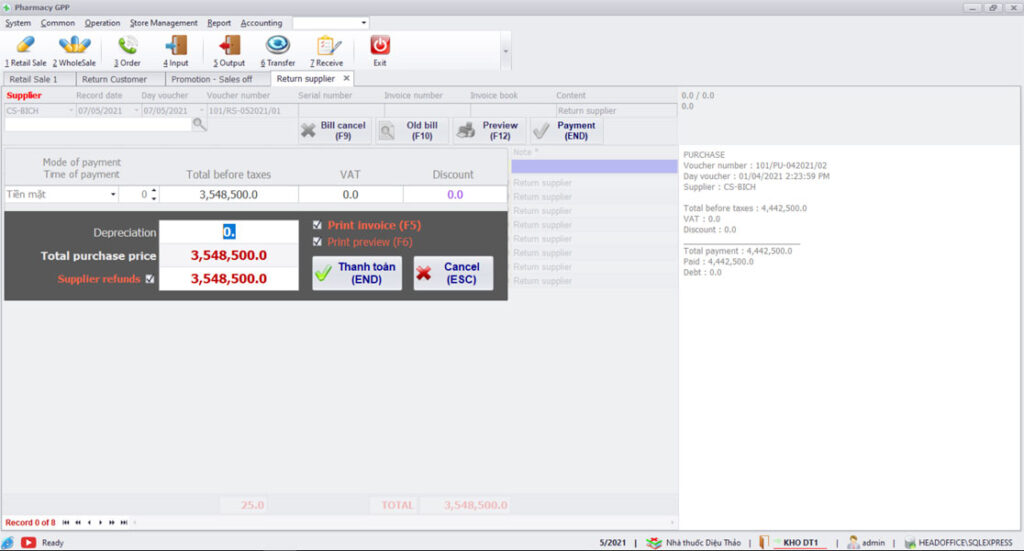Select the Input toolbar icon
Image resolution: width=1024 pixels, height=551 pixels.
click(x=176, y=46)
